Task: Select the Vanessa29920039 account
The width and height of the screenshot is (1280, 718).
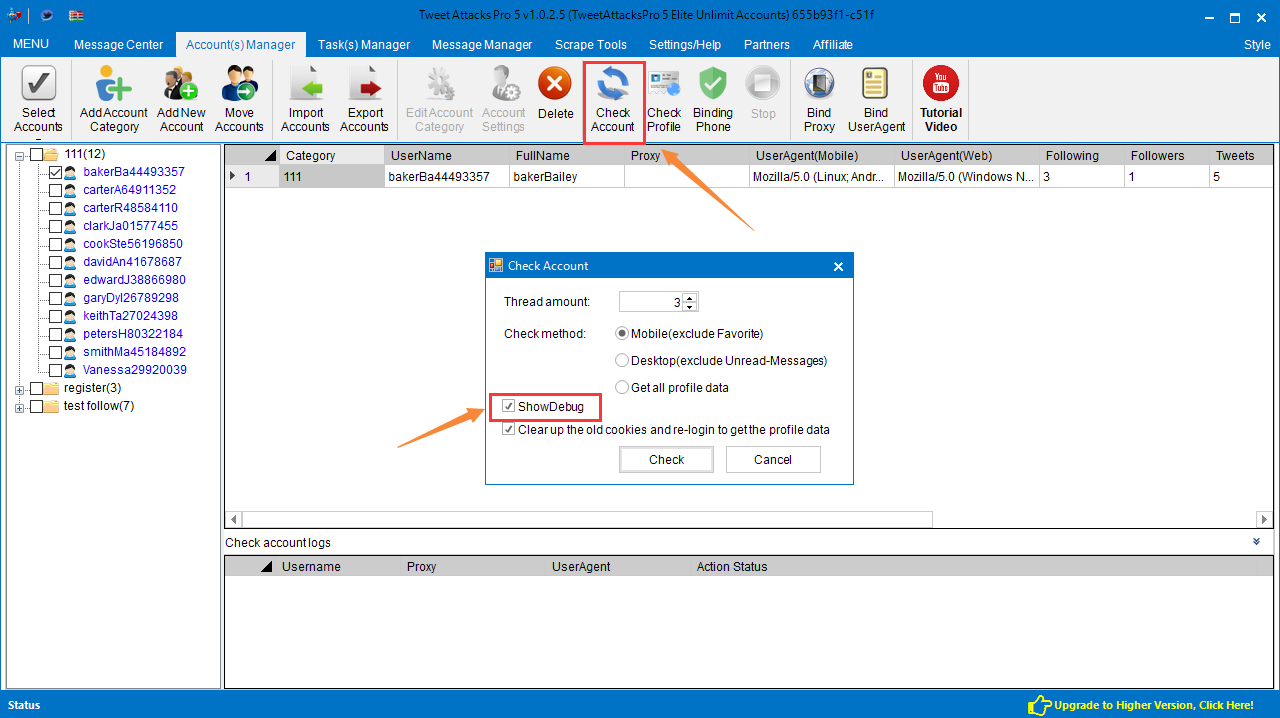Action: 135,370
